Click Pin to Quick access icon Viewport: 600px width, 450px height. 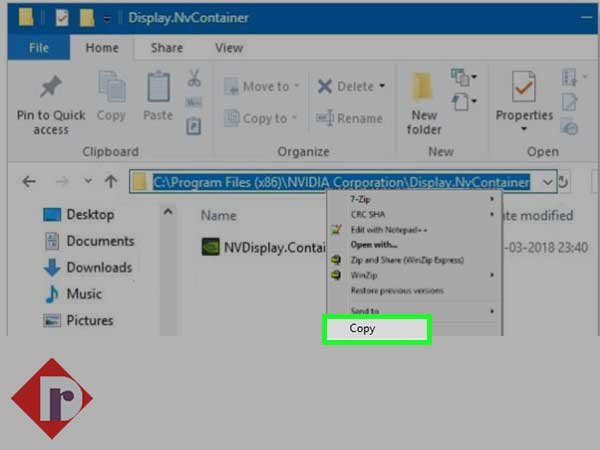point(51,86)
